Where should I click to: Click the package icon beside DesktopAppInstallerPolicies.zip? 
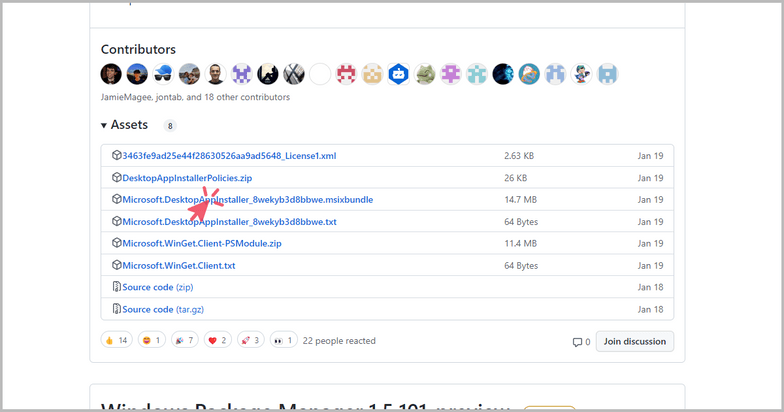tap(117, 178)
